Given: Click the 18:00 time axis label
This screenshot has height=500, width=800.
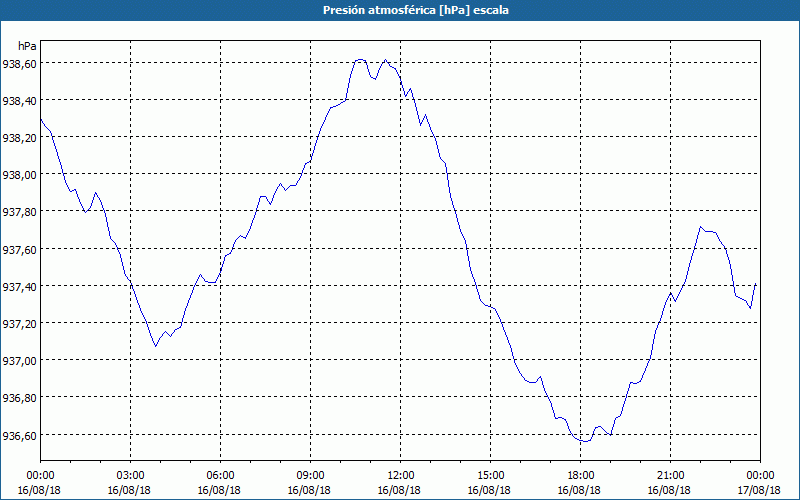Looking at the screenshot, I should coord(580,476).
